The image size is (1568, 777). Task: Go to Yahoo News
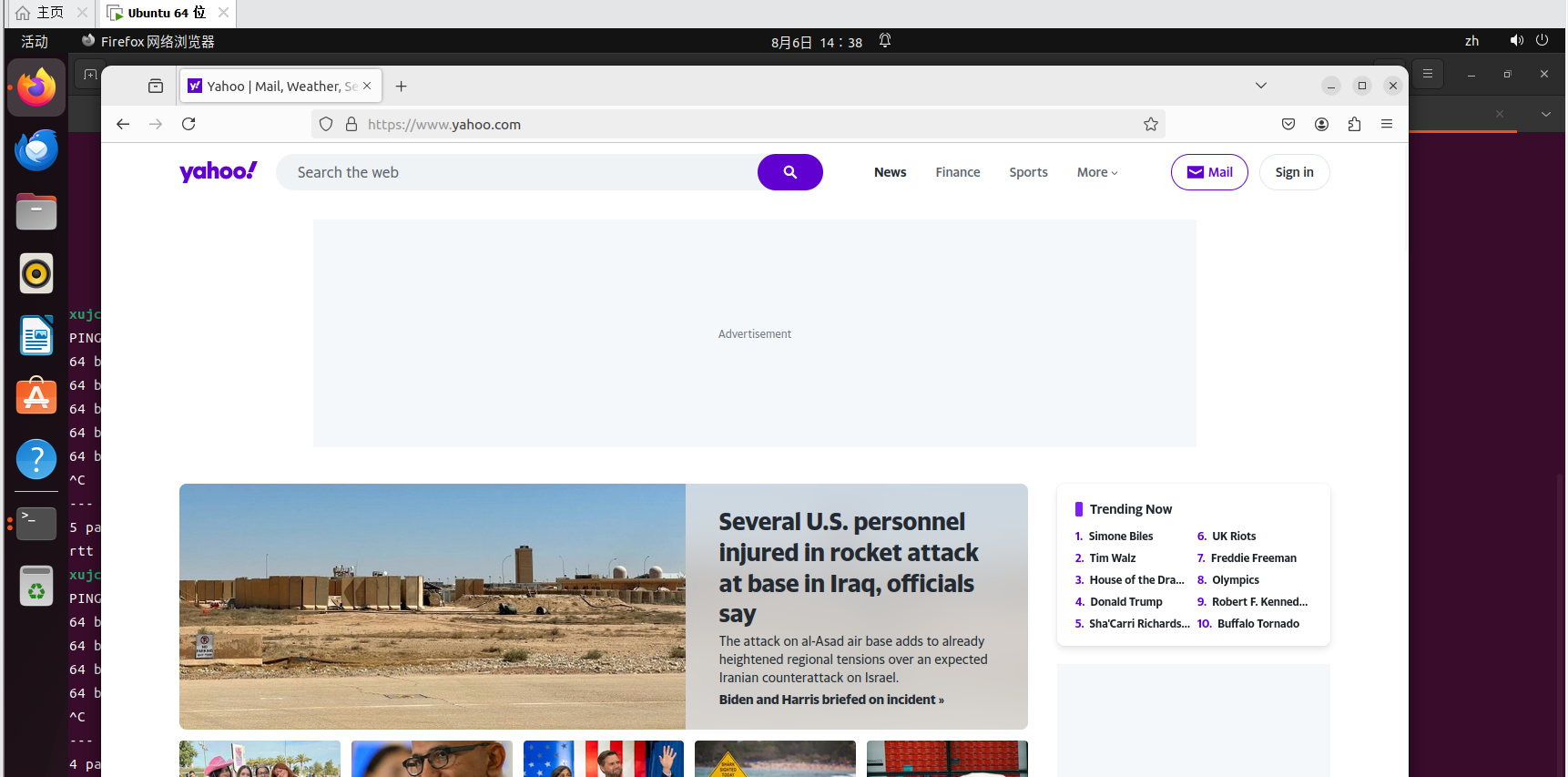pyautogui.click(x=890, y=172)
